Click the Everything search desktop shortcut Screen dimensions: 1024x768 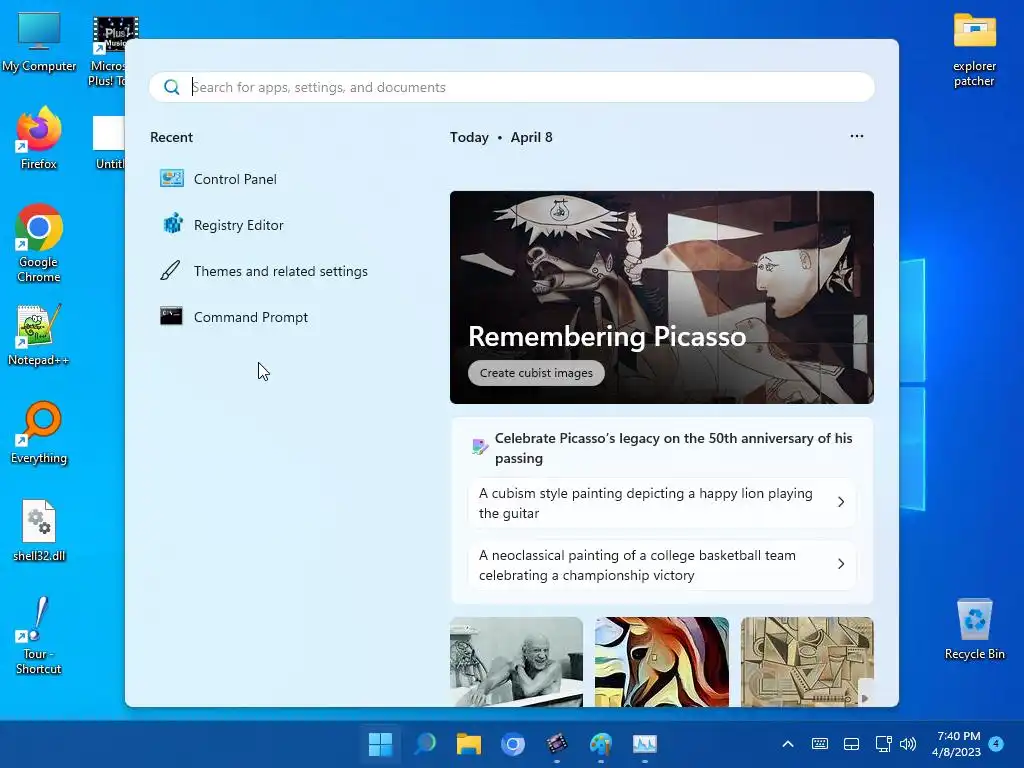39,432
